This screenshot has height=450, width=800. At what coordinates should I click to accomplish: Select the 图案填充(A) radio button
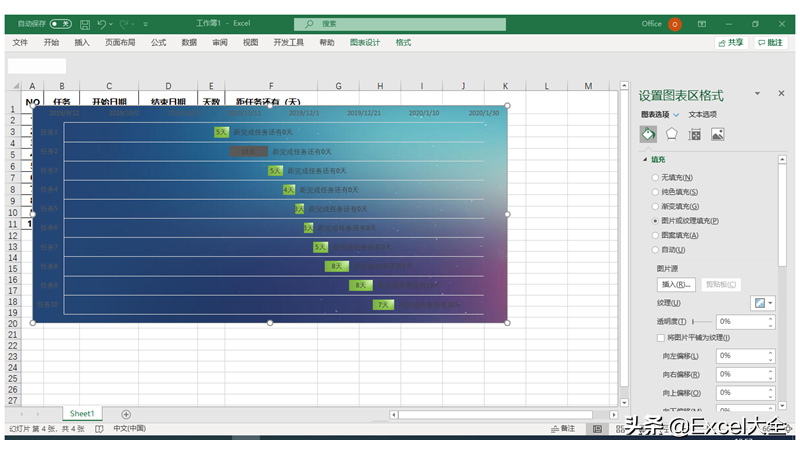tap(655, 235)
